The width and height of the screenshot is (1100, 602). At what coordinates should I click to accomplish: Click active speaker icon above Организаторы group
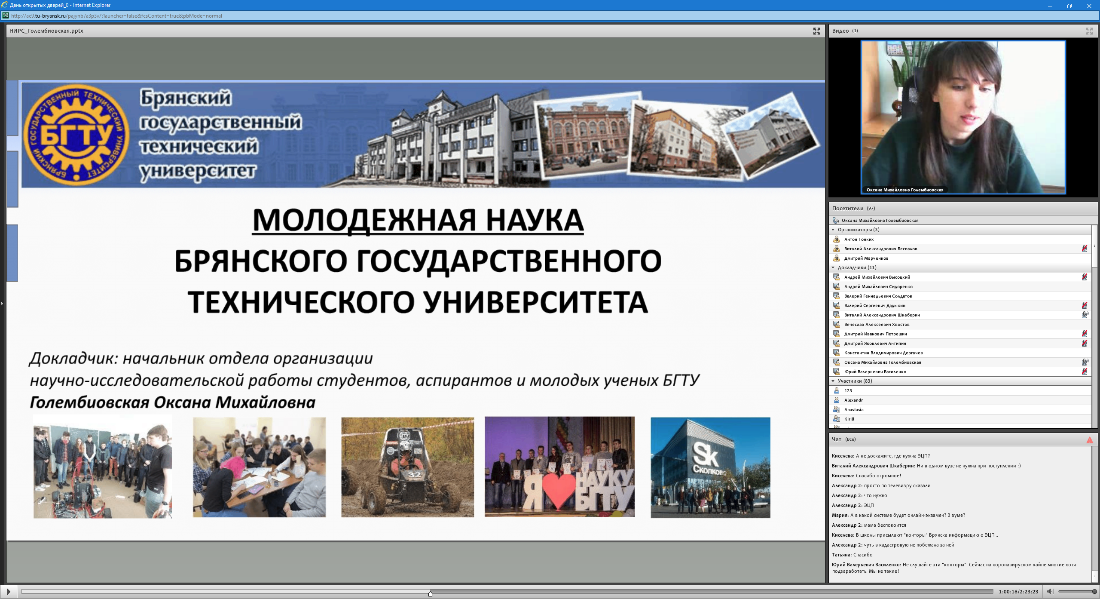pyautogui.click(x=836, y=220)
